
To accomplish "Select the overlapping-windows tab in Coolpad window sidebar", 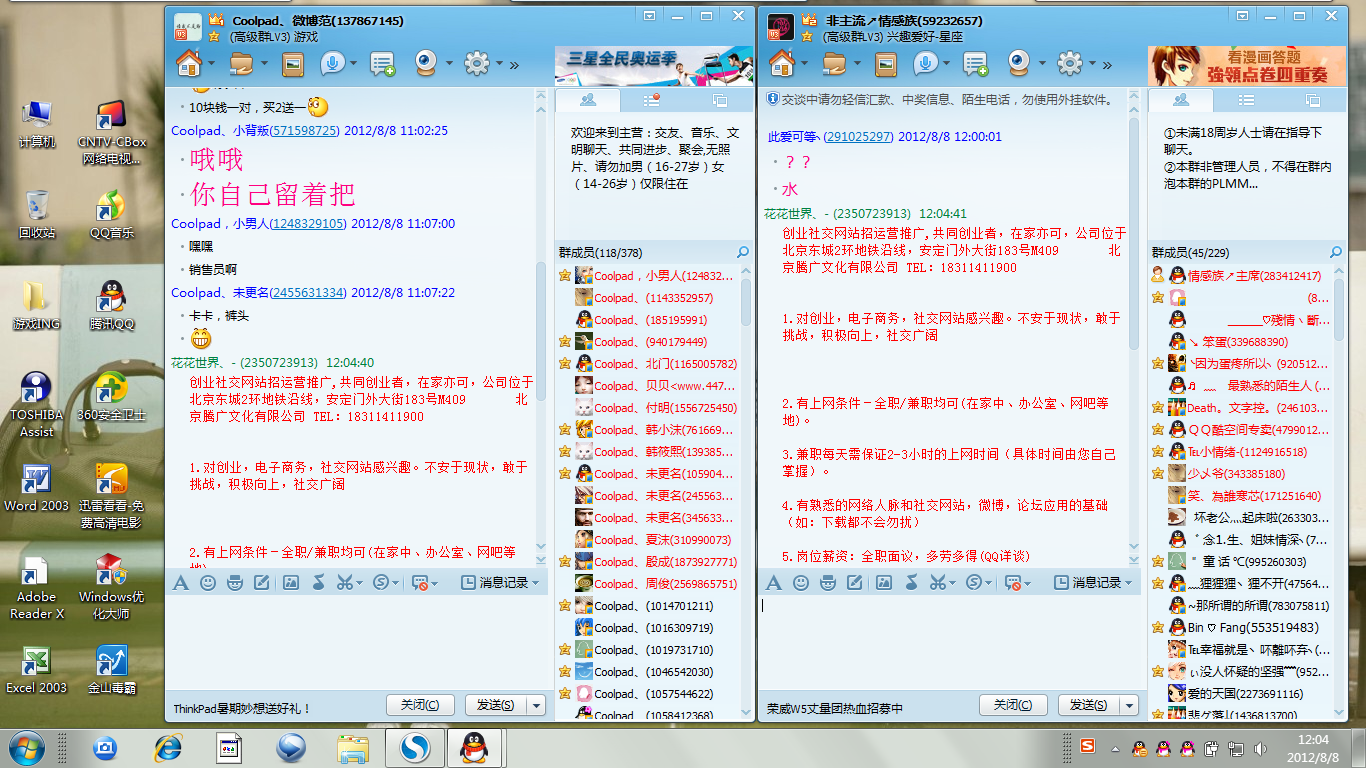I will tap(719, 100).
